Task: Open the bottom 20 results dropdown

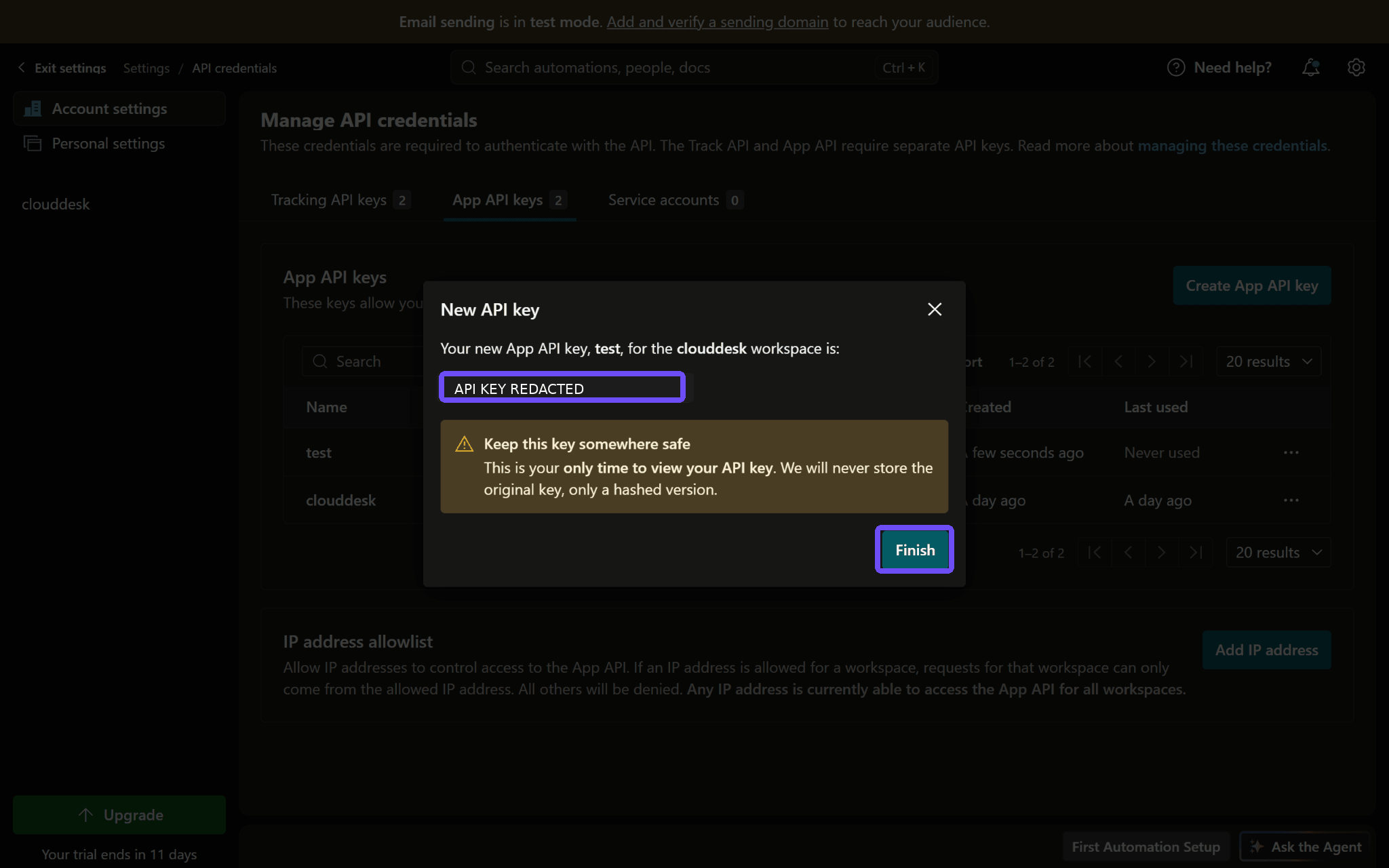Action: pyautogui.click(x=1278, y=553)
